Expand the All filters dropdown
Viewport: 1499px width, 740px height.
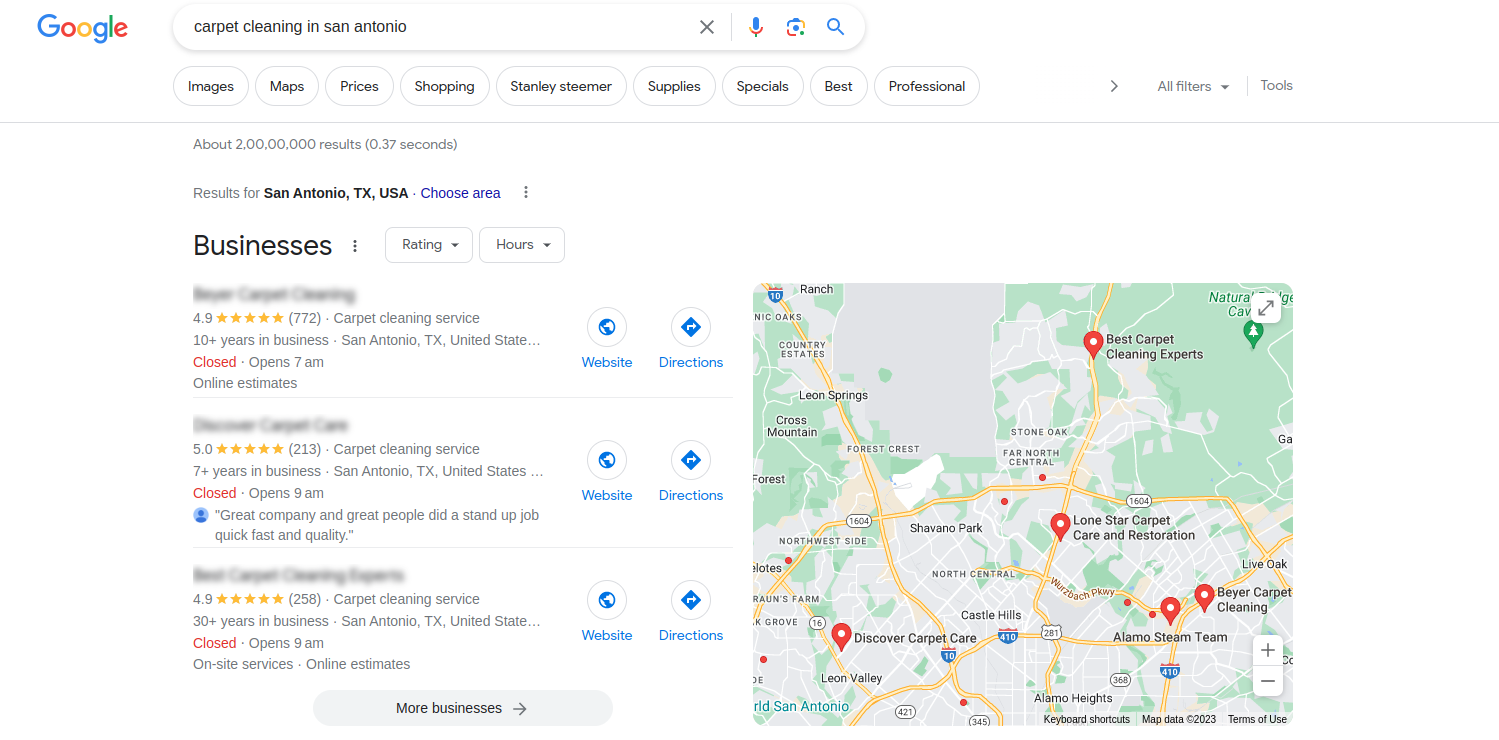point(1193,86)
